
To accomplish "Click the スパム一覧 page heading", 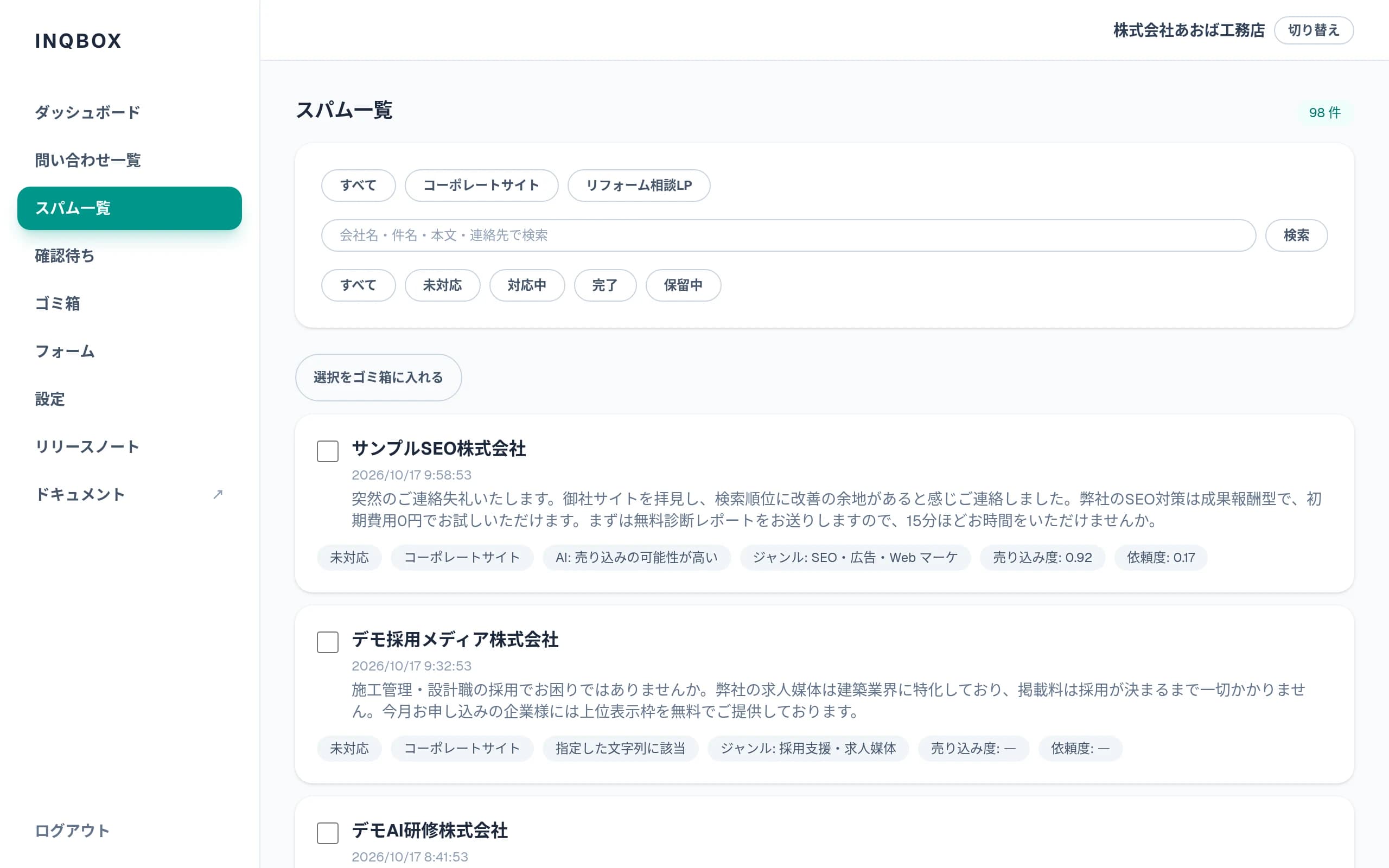I will [344, 110].
